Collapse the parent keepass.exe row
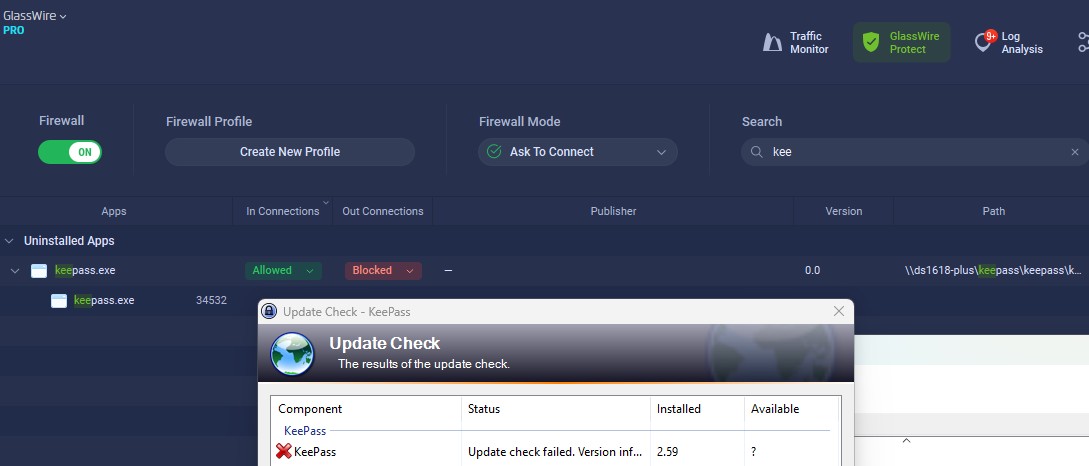This screenshot has height=466, width=1089. tap(15, 271)
